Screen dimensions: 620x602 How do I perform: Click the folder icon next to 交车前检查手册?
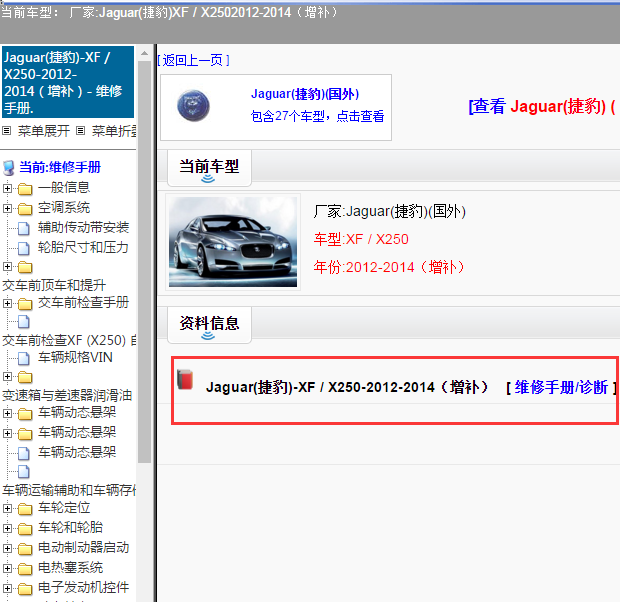point(25,304)
